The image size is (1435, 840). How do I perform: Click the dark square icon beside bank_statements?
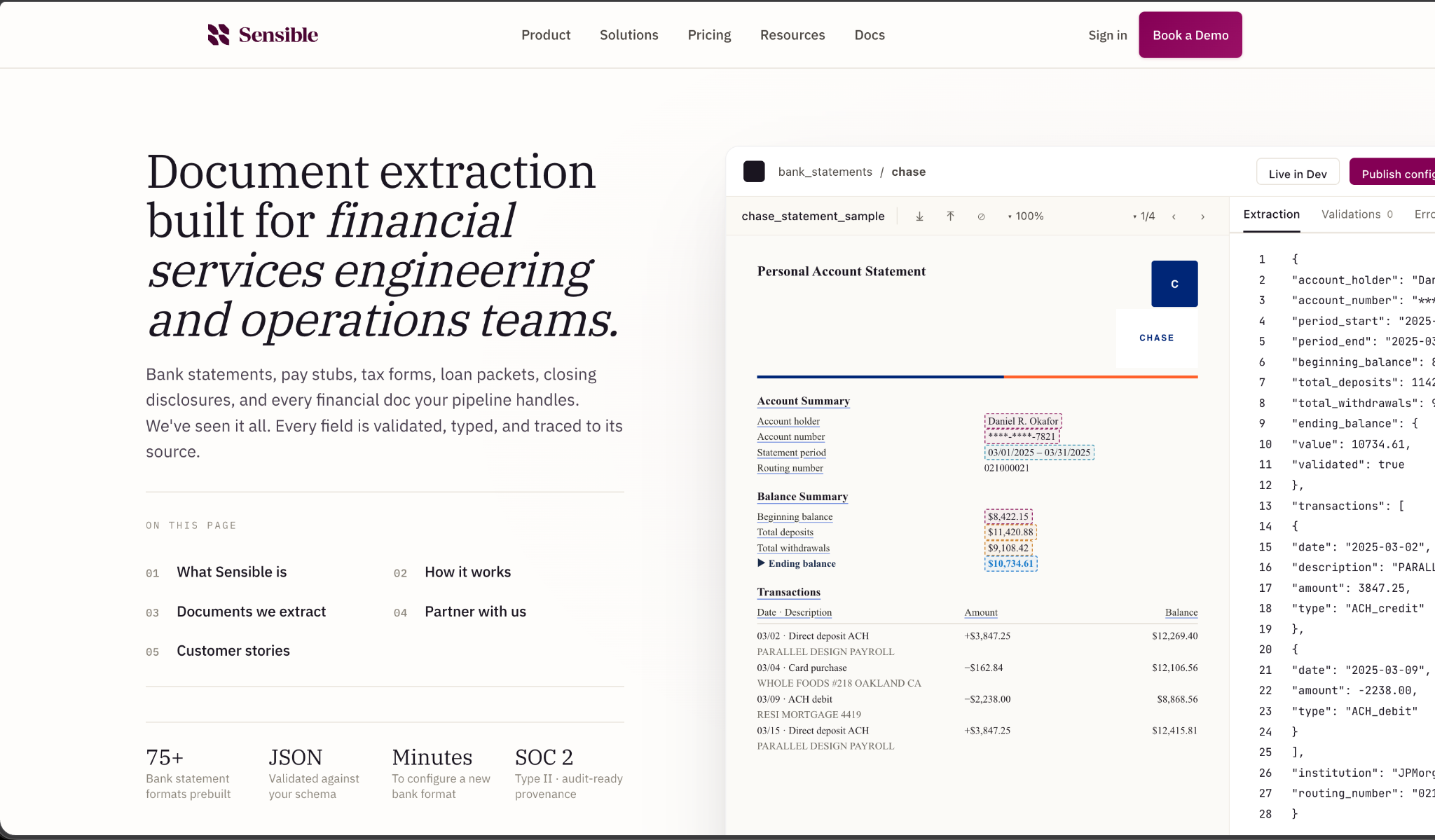754,172
